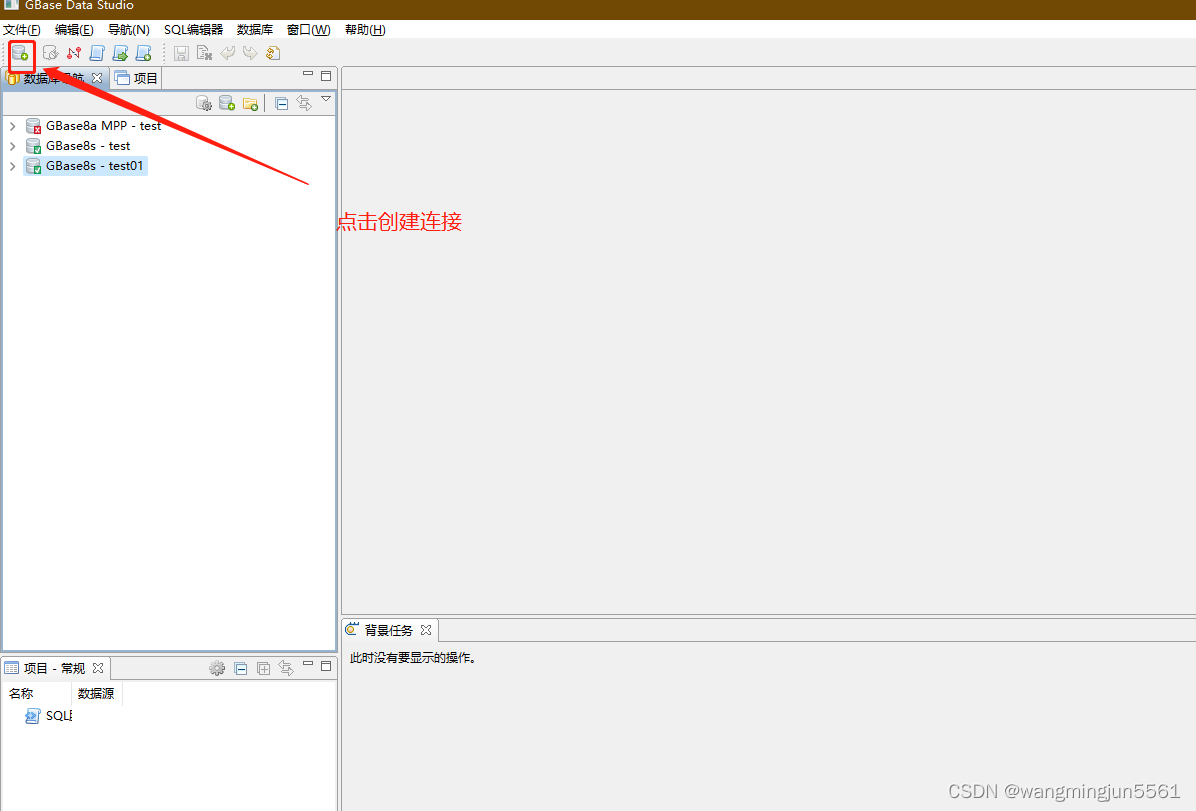This screenshot has width=1196, height=811.
Task: Click the redo arrow icon in toolbar
Action: click(250, 53)
